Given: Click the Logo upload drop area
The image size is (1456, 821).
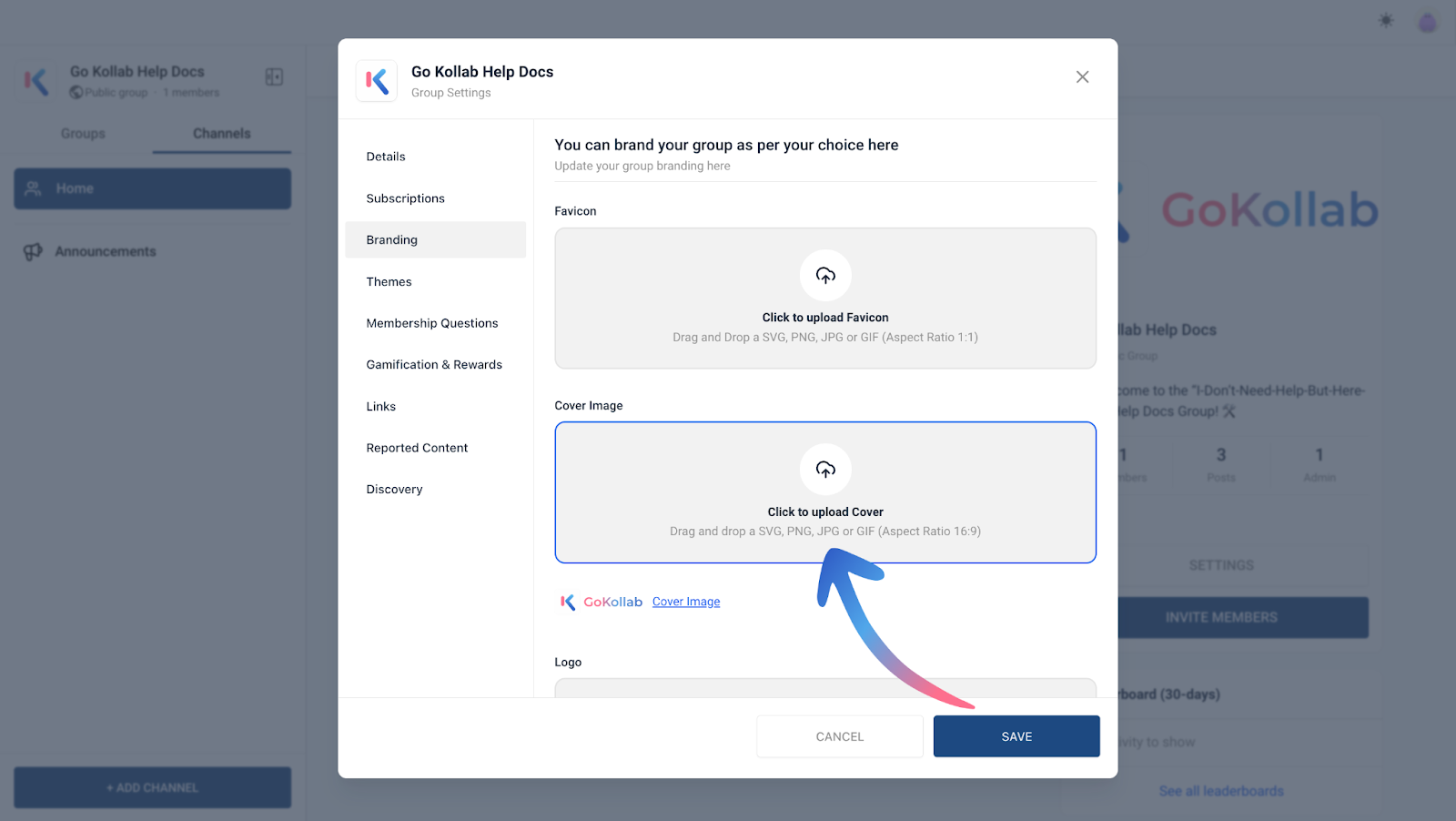Looking at the screenshot, I should click(x=825, y=687).
